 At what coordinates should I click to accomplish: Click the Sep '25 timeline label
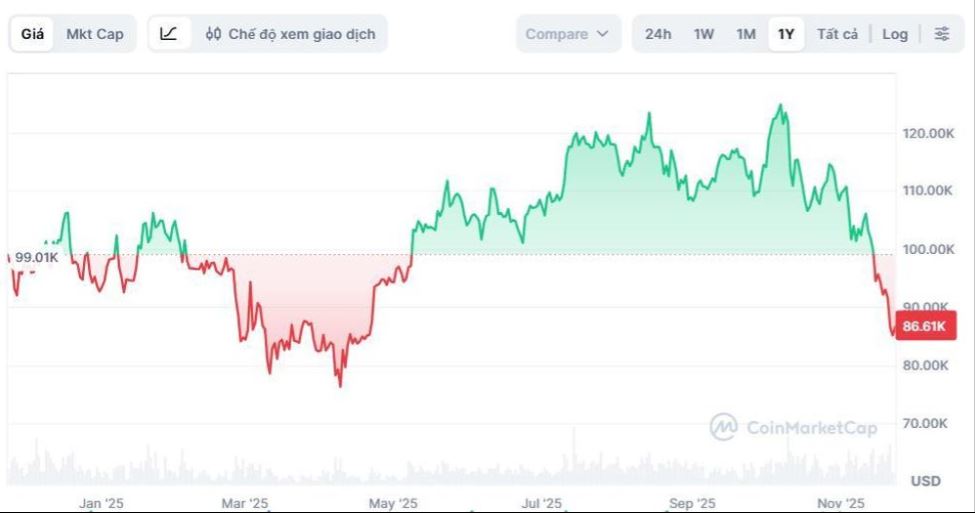coord(693,503)
